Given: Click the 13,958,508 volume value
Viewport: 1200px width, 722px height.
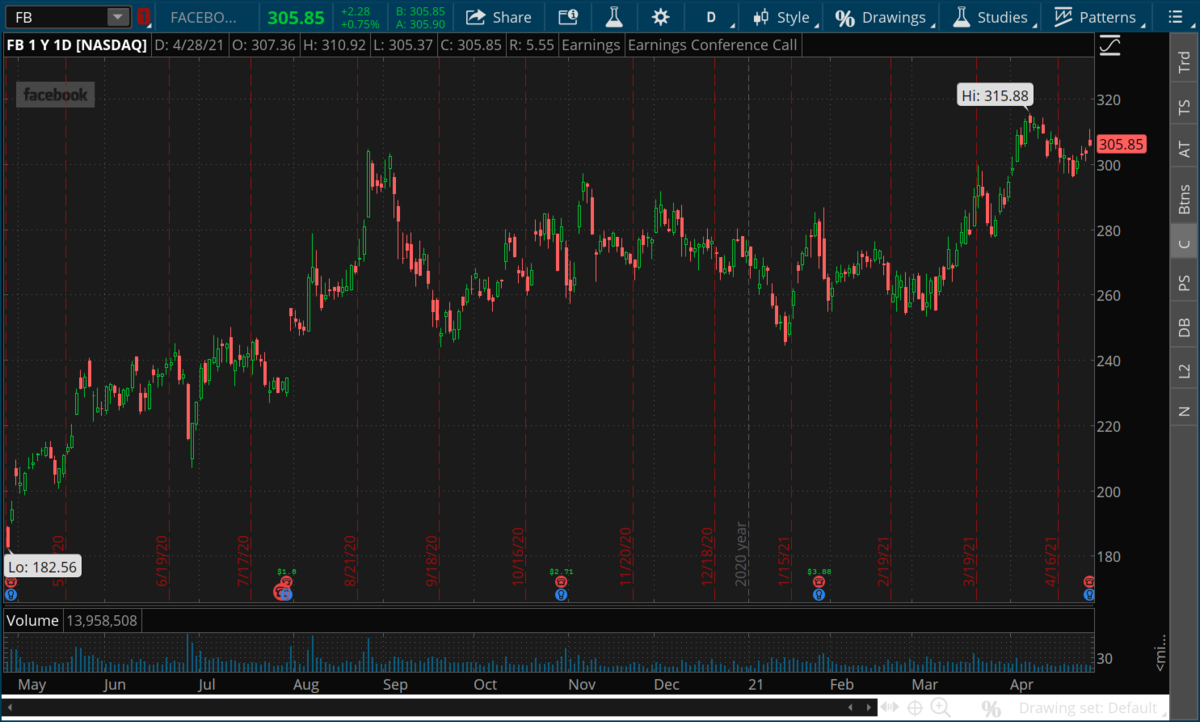Looking at the screenshot, I should 101,621.
